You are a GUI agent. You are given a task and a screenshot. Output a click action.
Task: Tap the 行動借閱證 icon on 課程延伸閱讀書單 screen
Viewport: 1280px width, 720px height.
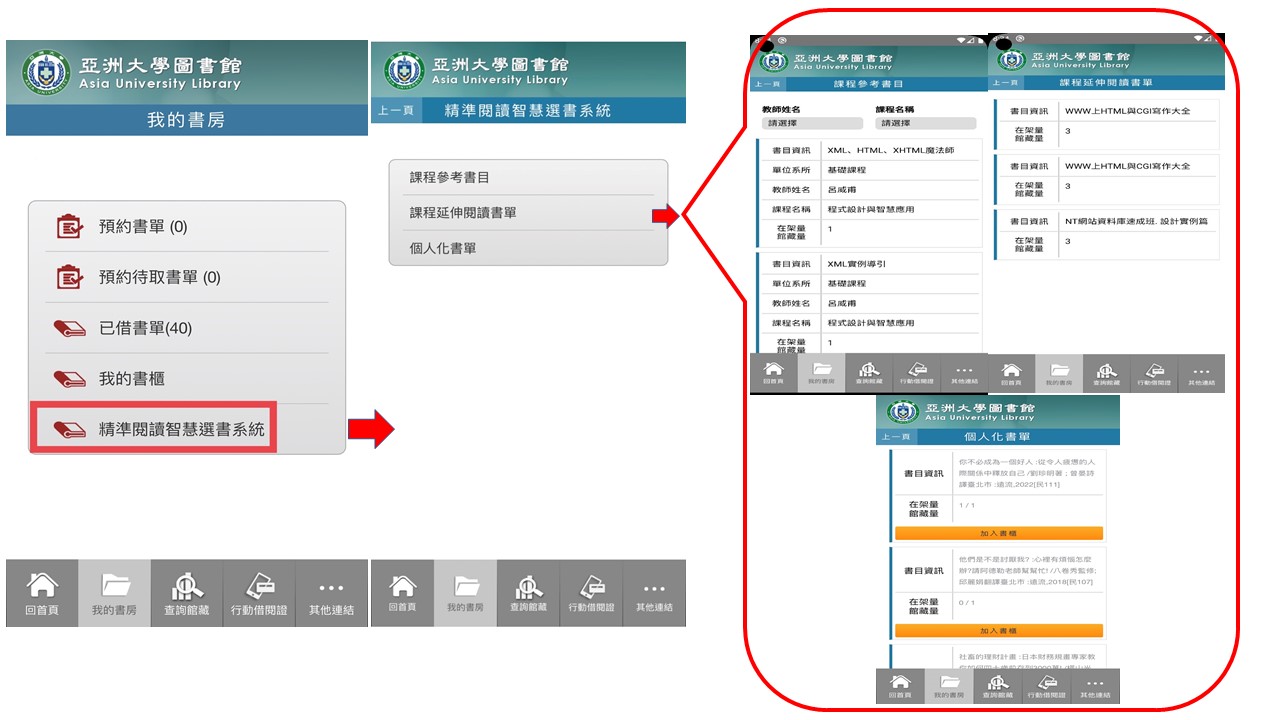coord(1157,372)
